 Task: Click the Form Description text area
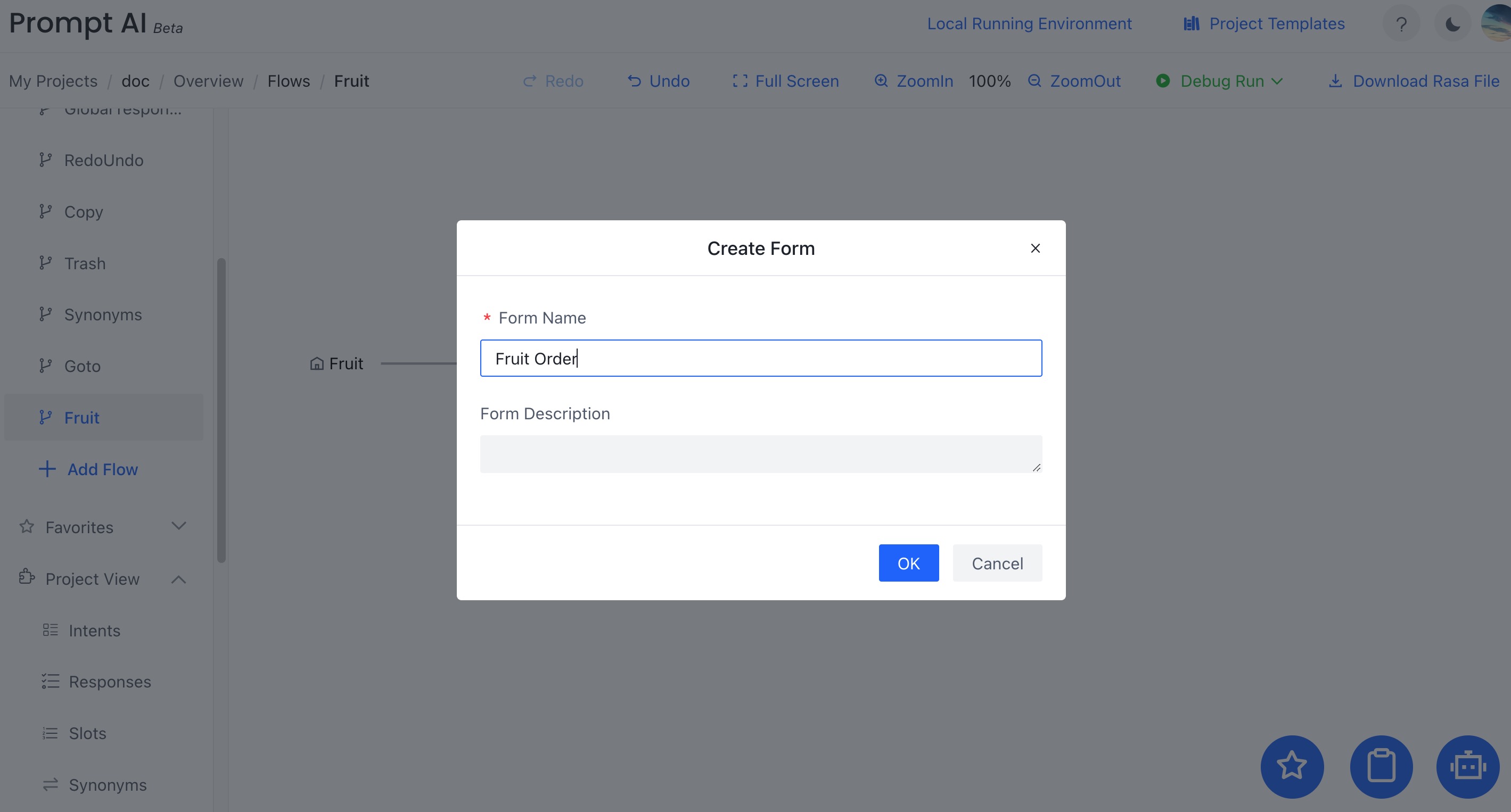761,454
